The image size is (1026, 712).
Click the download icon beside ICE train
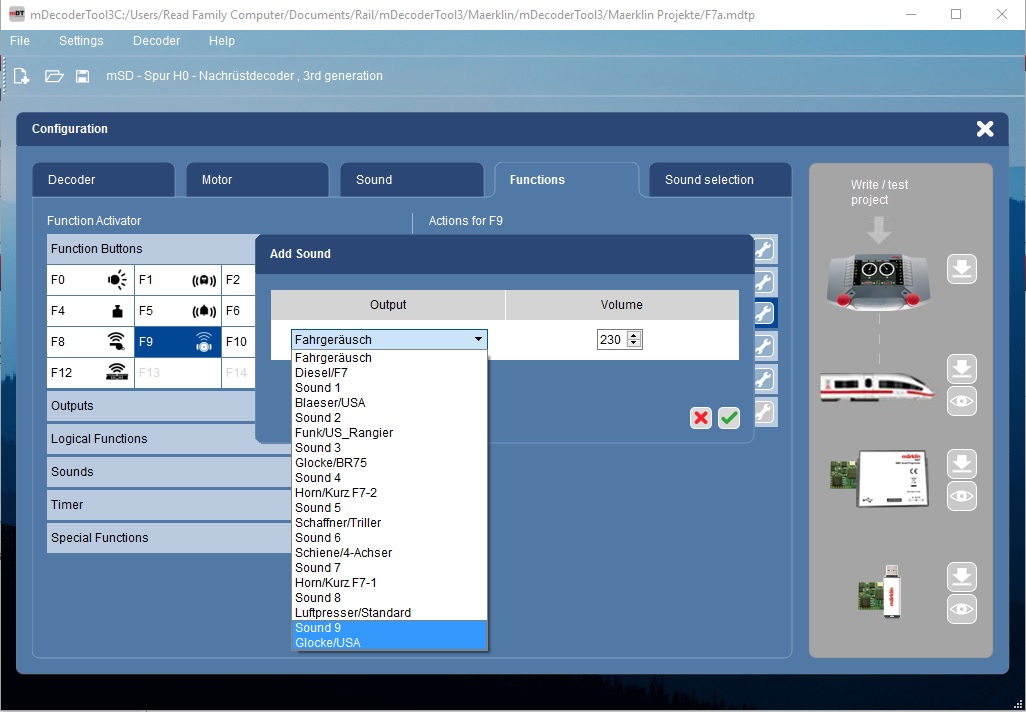coord(961,370)
